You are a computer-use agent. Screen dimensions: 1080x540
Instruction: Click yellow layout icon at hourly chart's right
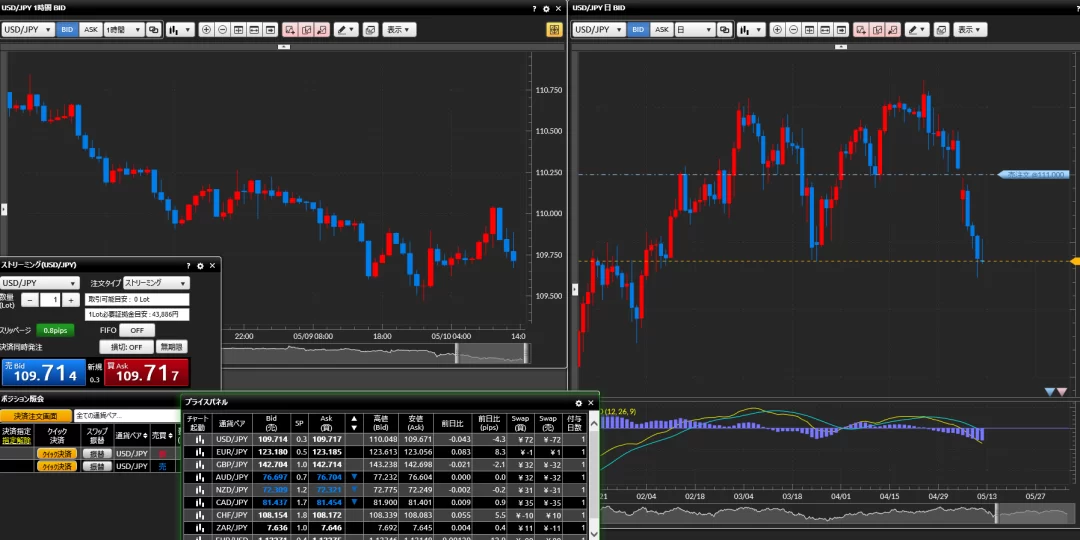pyautogui.click(x=554, y=30)
